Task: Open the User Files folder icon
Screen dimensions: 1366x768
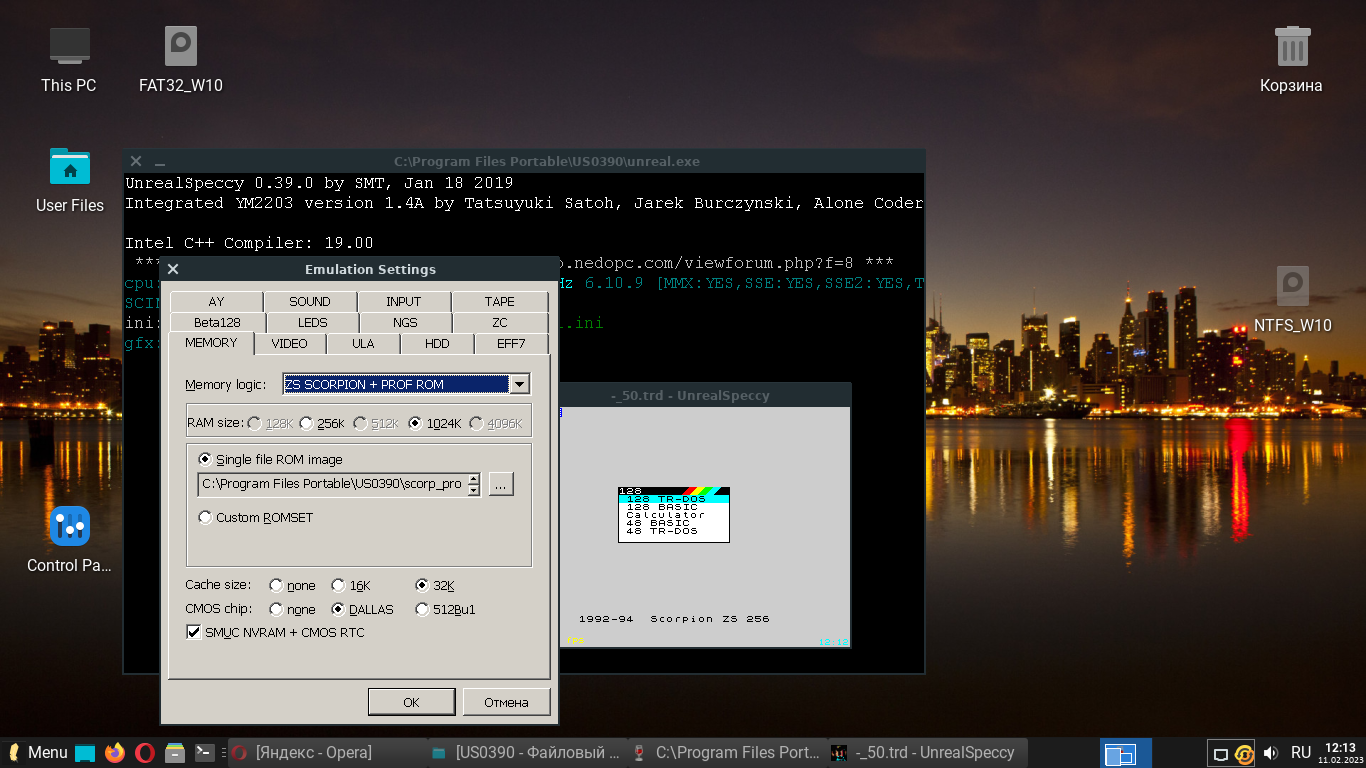Action: pos(69,180)
